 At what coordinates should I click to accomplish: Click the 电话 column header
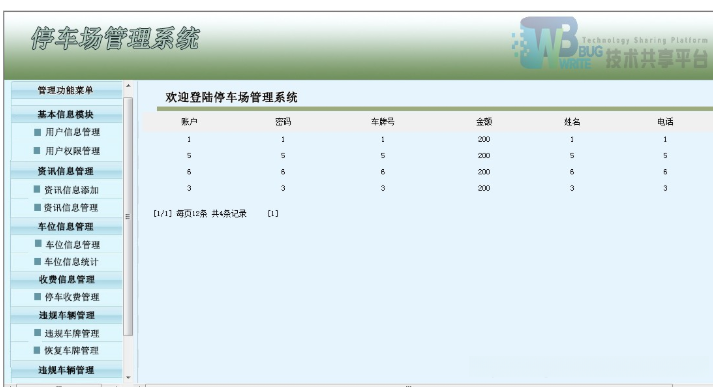[x=665, y=122]
